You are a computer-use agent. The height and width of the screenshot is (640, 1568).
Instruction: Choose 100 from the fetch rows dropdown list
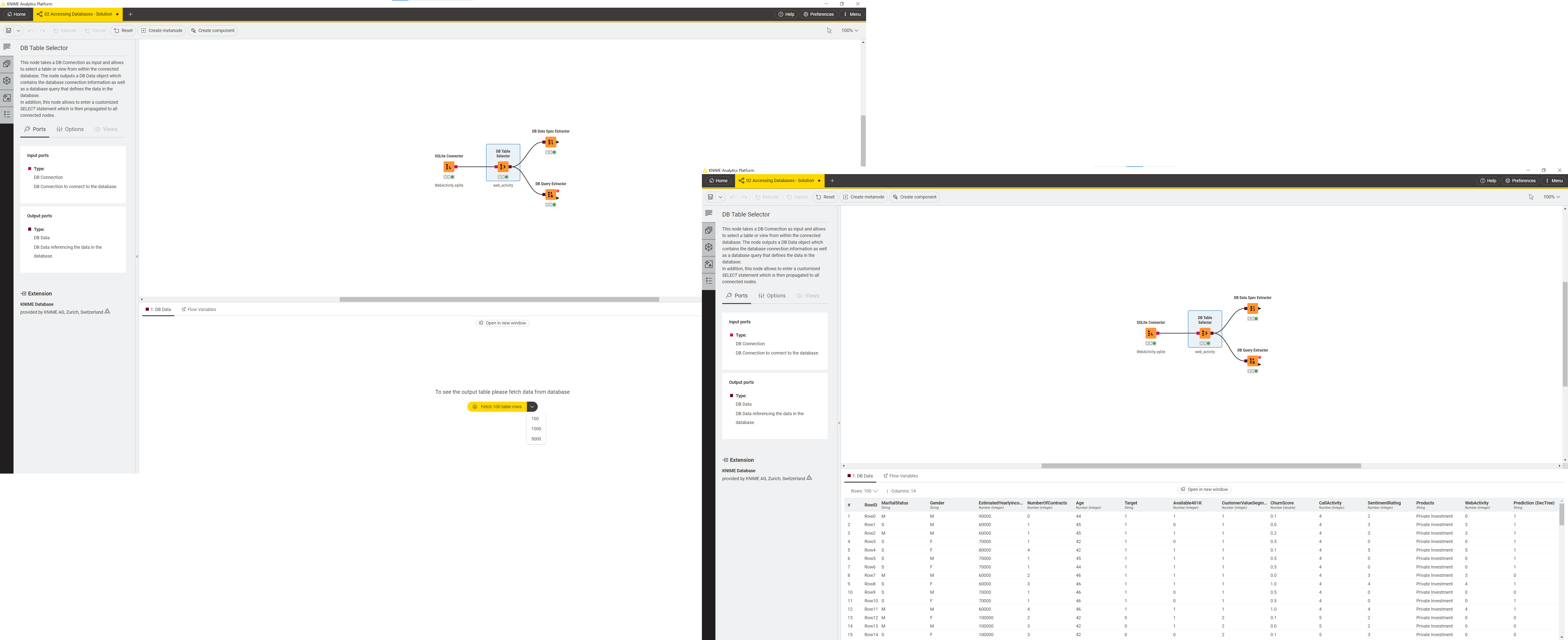pos(536,419)
